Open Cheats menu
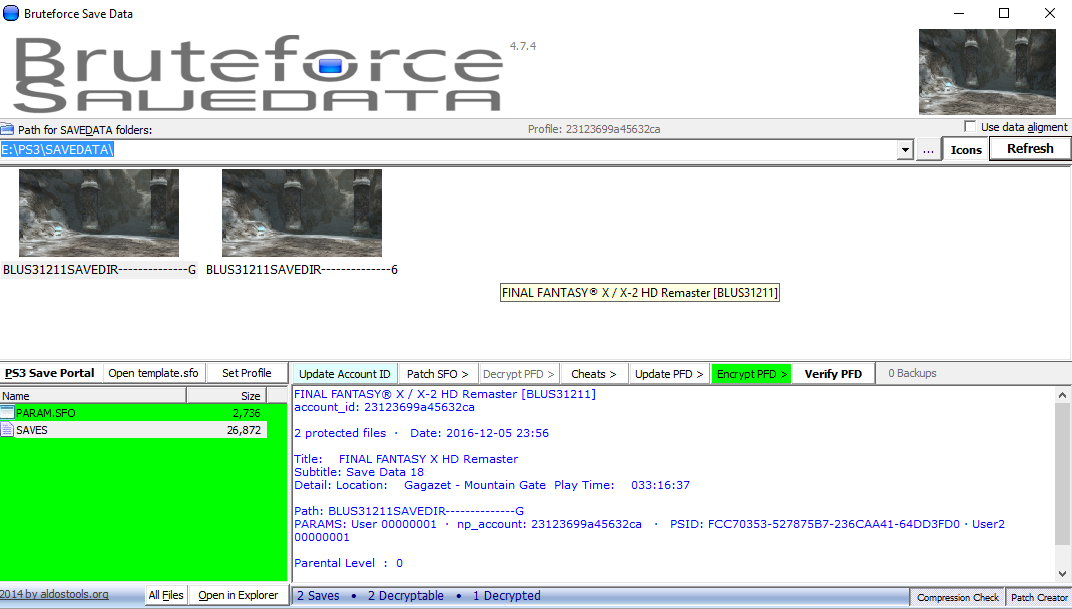1072x609 pixels. [593, 374]
